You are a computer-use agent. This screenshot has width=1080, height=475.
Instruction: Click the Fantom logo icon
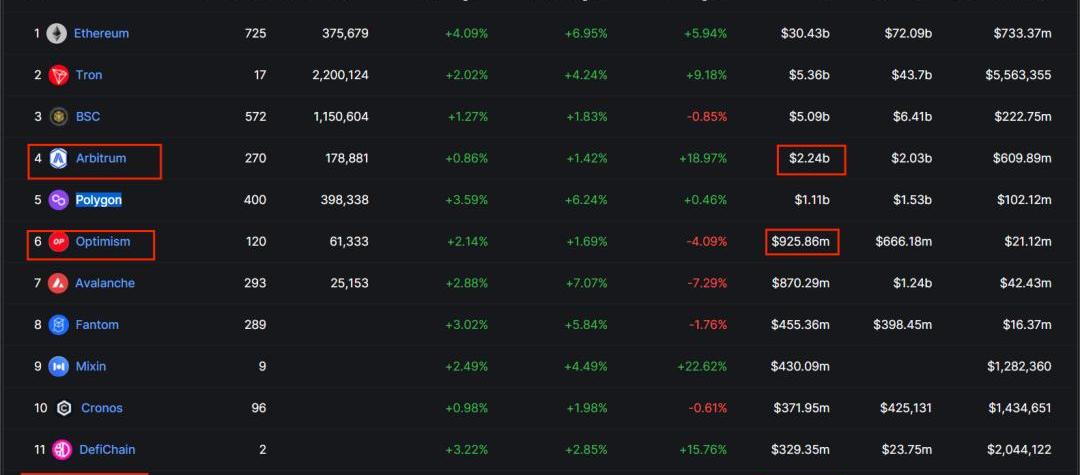pos(59,325)
